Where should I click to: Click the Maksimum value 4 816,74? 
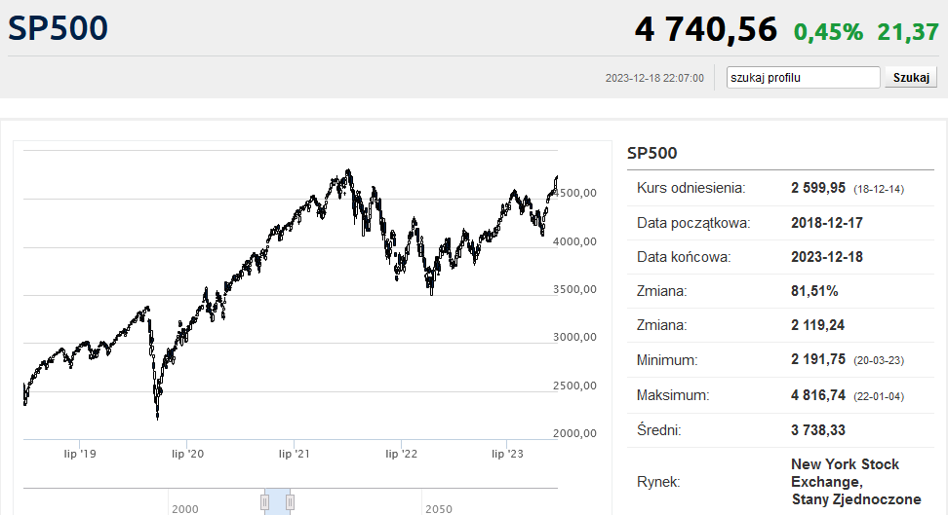pyautogui.click(x=818, y=396)
